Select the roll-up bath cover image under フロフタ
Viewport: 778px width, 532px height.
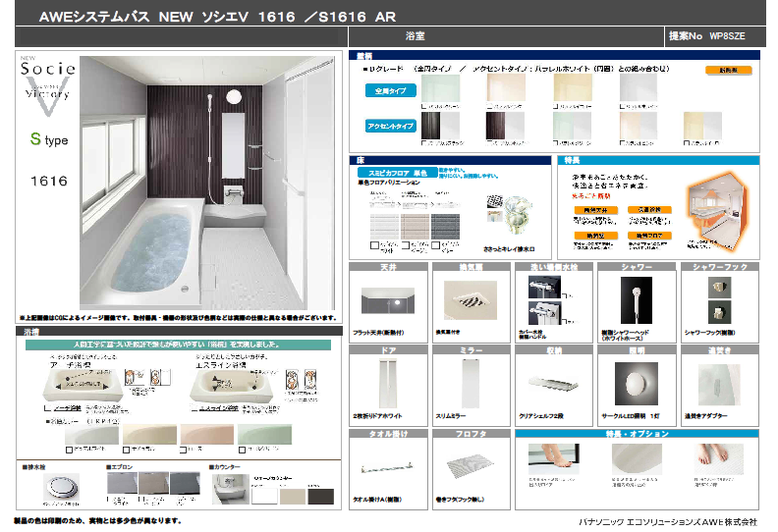coord(470,466)
